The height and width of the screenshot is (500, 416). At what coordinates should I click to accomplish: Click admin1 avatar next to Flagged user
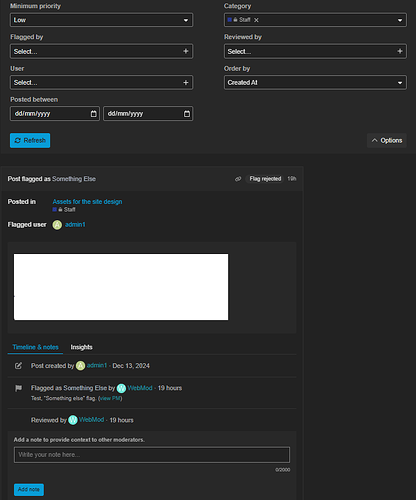coord(57,225)
